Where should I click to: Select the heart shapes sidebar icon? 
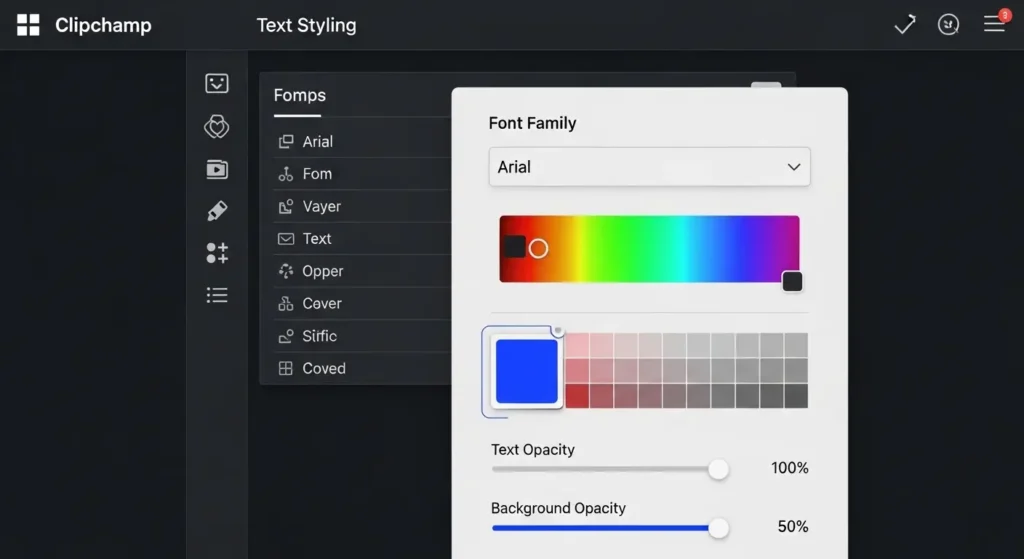[217, 127]
